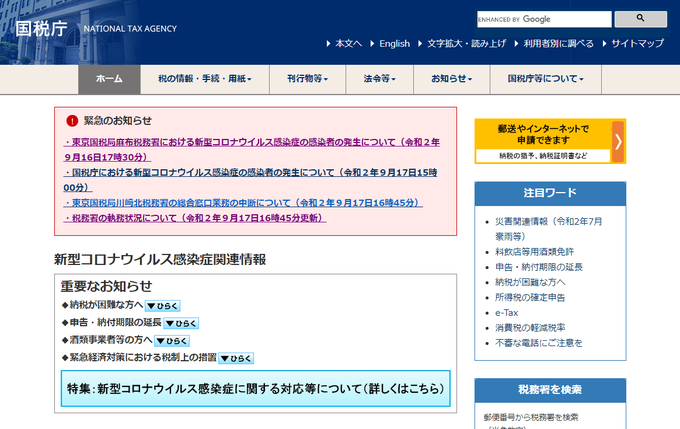Click NATIONAL TAX AGENCY text
The image size is (680, 429).
tap(130, 29)
